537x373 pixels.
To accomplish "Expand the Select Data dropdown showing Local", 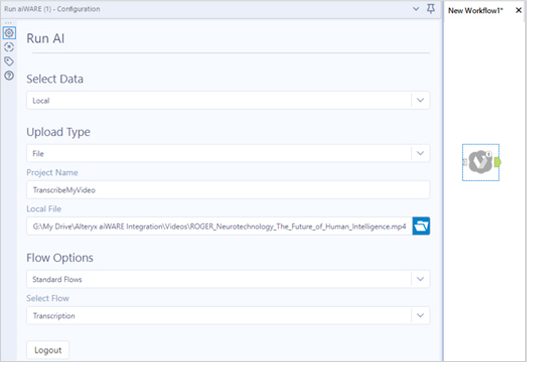I will coord(228,100).
